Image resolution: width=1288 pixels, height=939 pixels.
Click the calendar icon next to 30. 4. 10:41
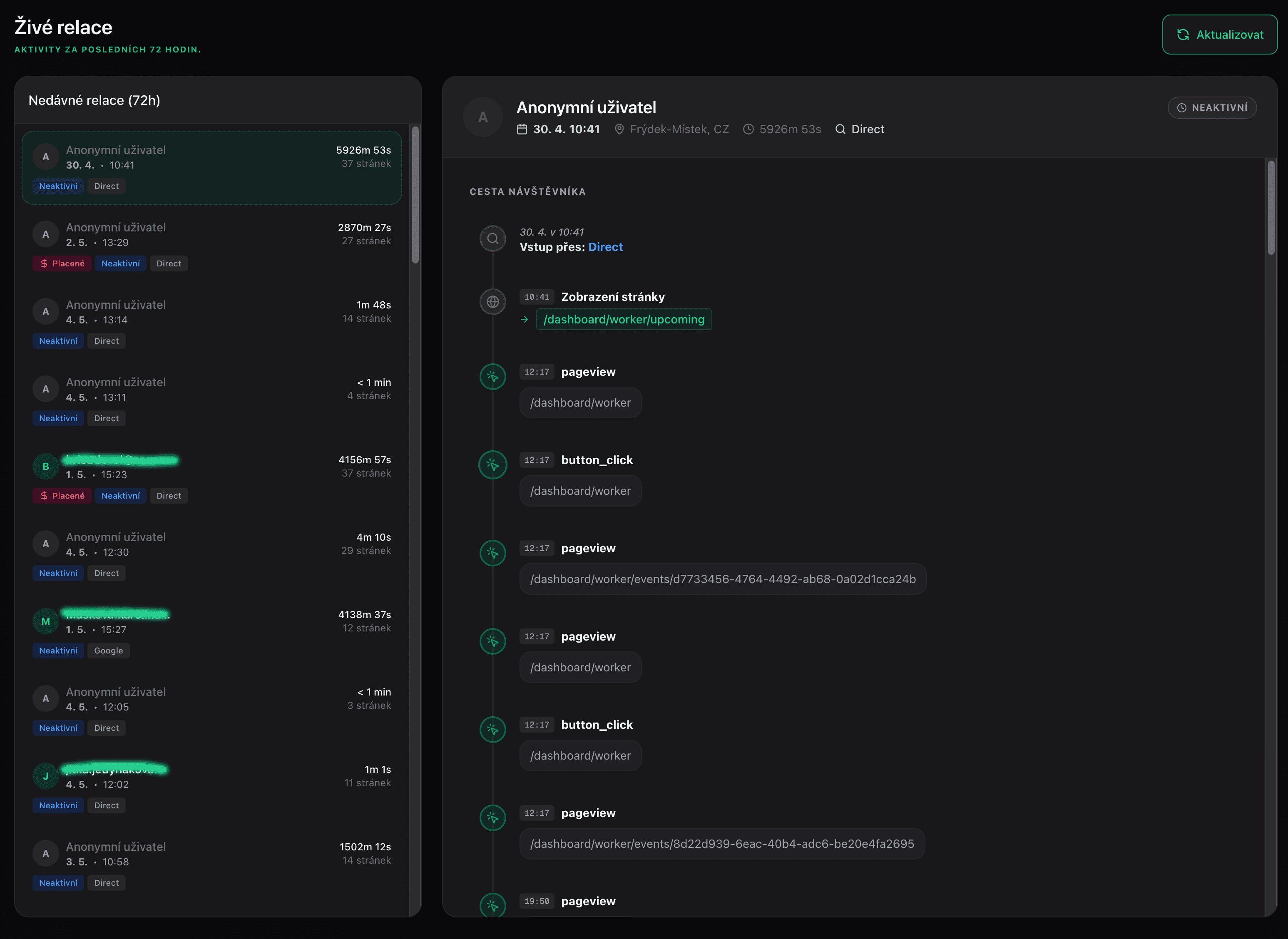(x=522, y=129)
